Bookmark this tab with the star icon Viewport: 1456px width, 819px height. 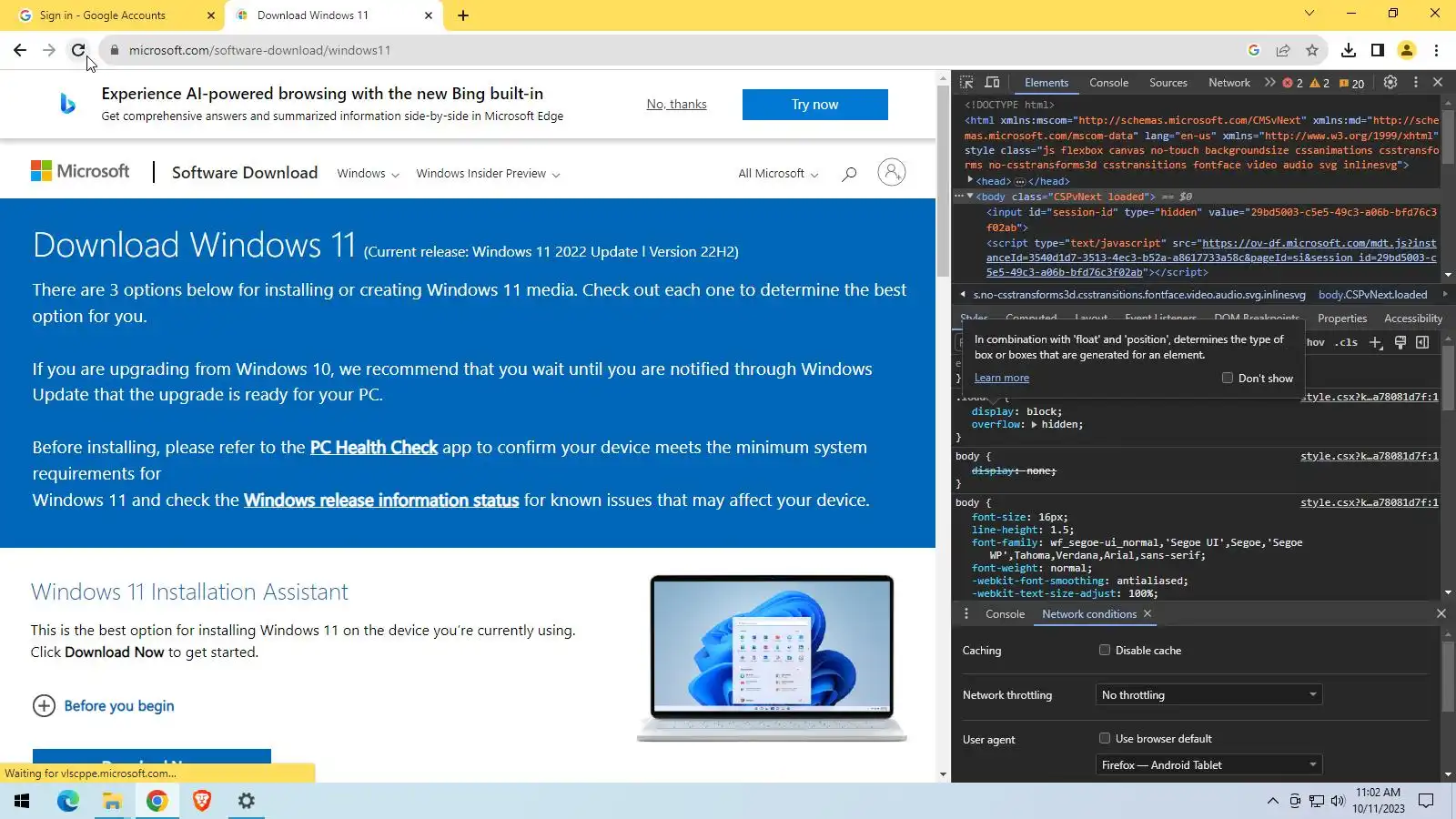[1312, 50]
